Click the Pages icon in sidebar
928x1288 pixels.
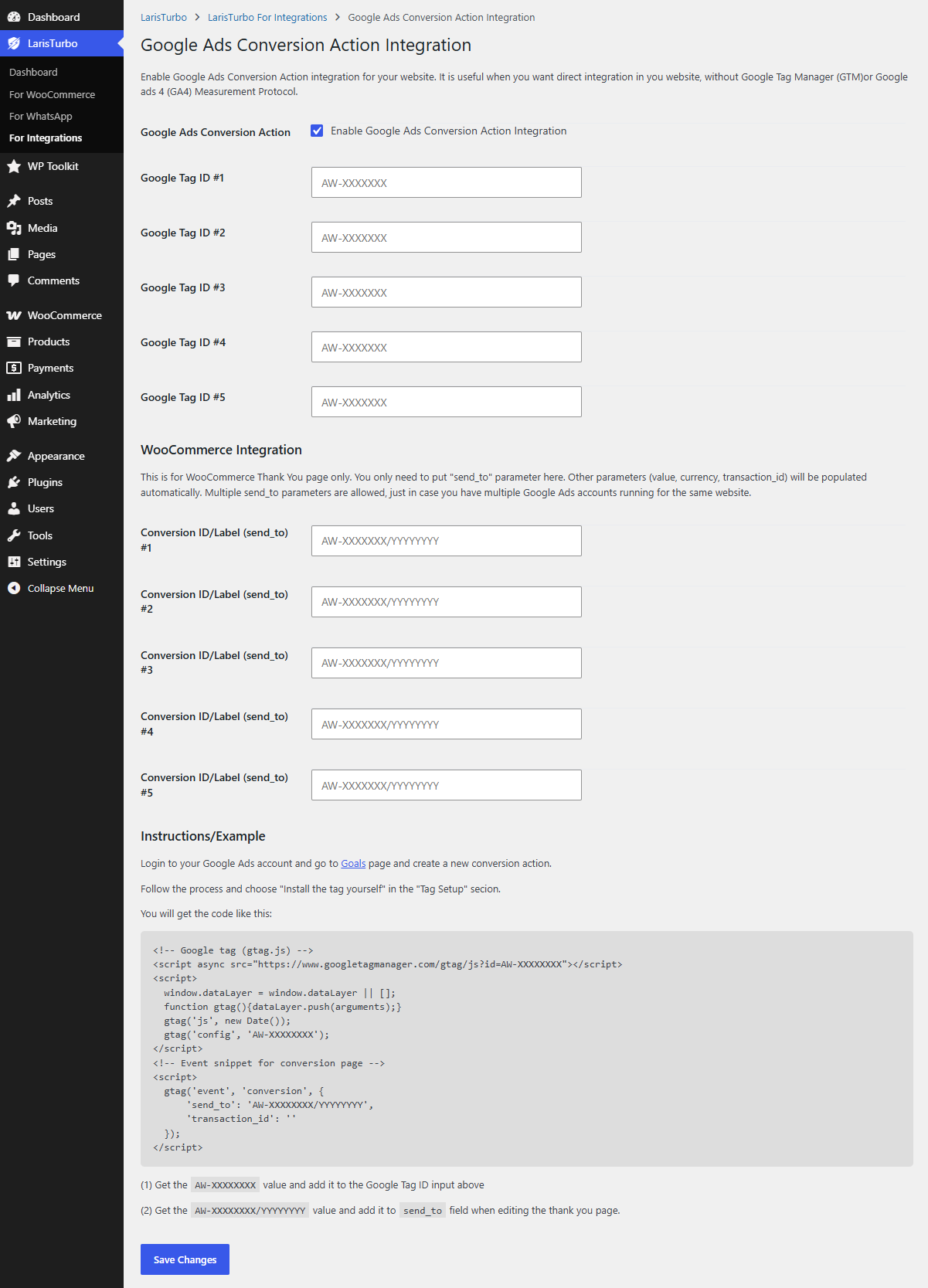point(14,254)
